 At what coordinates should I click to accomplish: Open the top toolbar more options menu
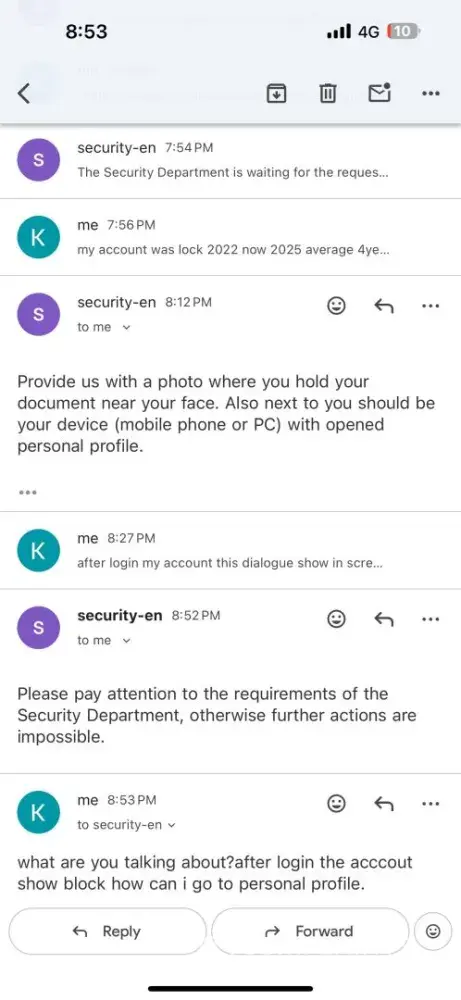pos(431,94)
